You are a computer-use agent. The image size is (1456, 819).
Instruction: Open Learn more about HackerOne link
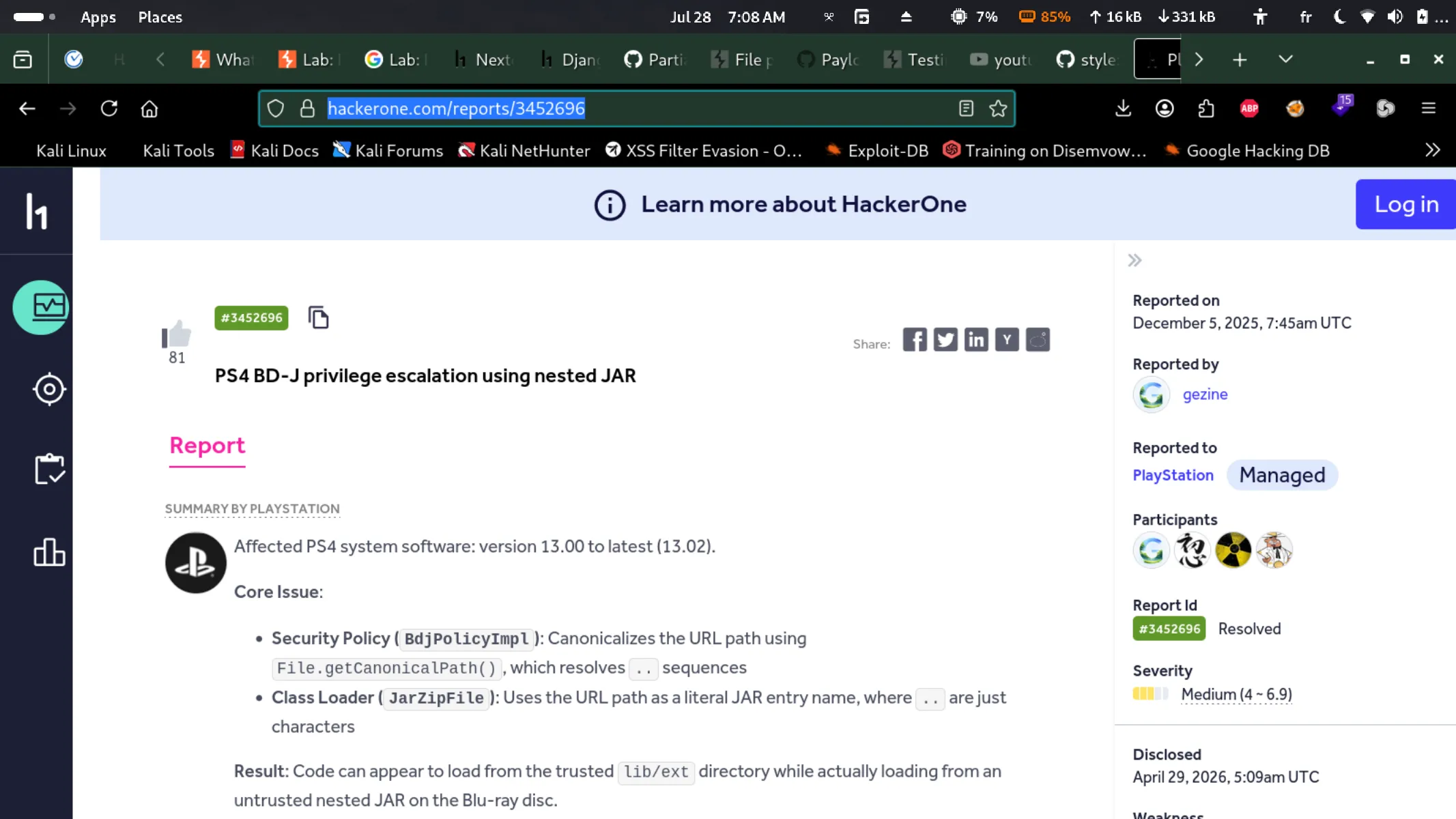point(803,204)
